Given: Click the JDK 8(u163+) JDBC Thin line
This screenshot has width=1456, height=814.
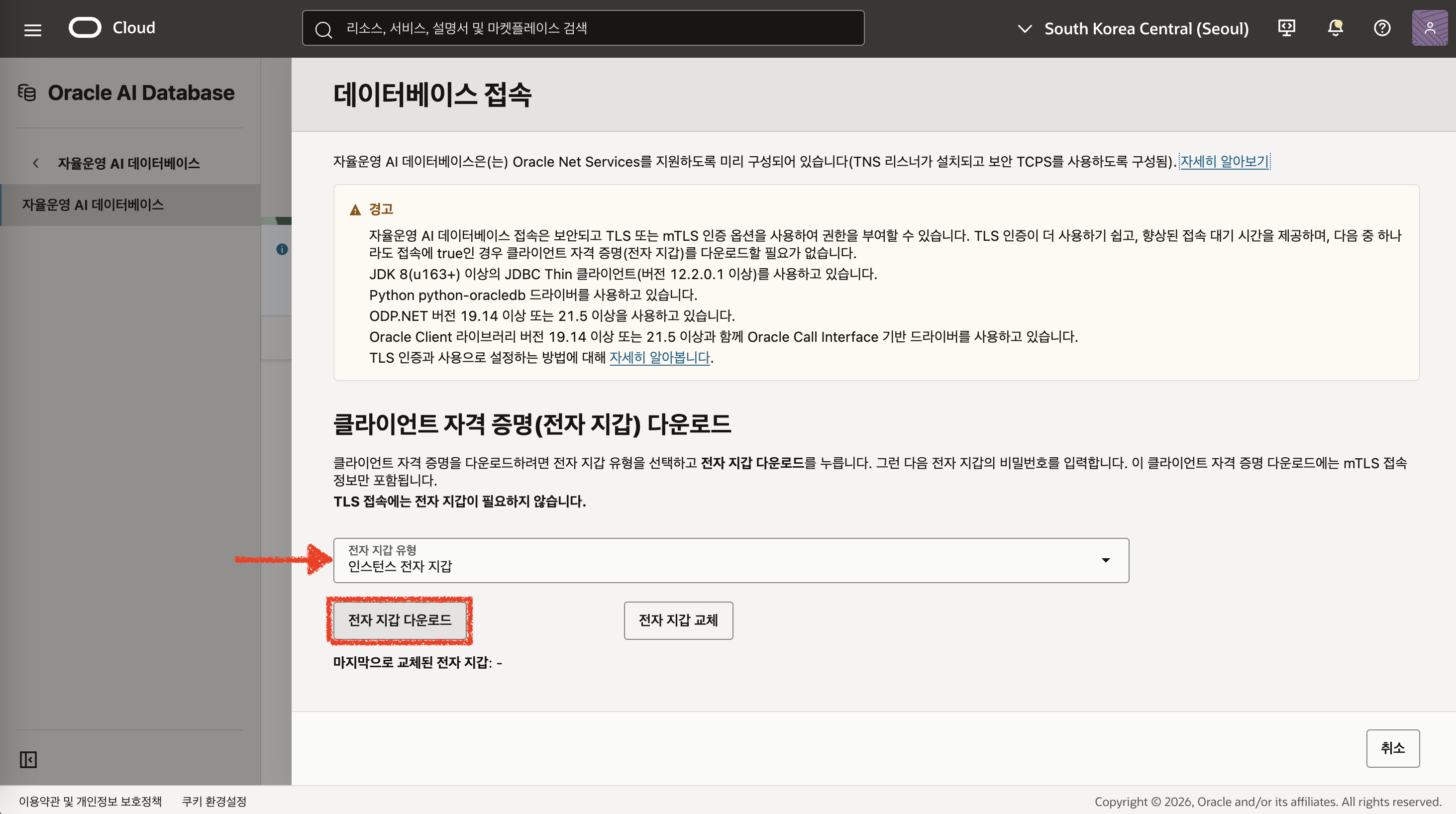Looking at the screenshot, I should (623, 274).
